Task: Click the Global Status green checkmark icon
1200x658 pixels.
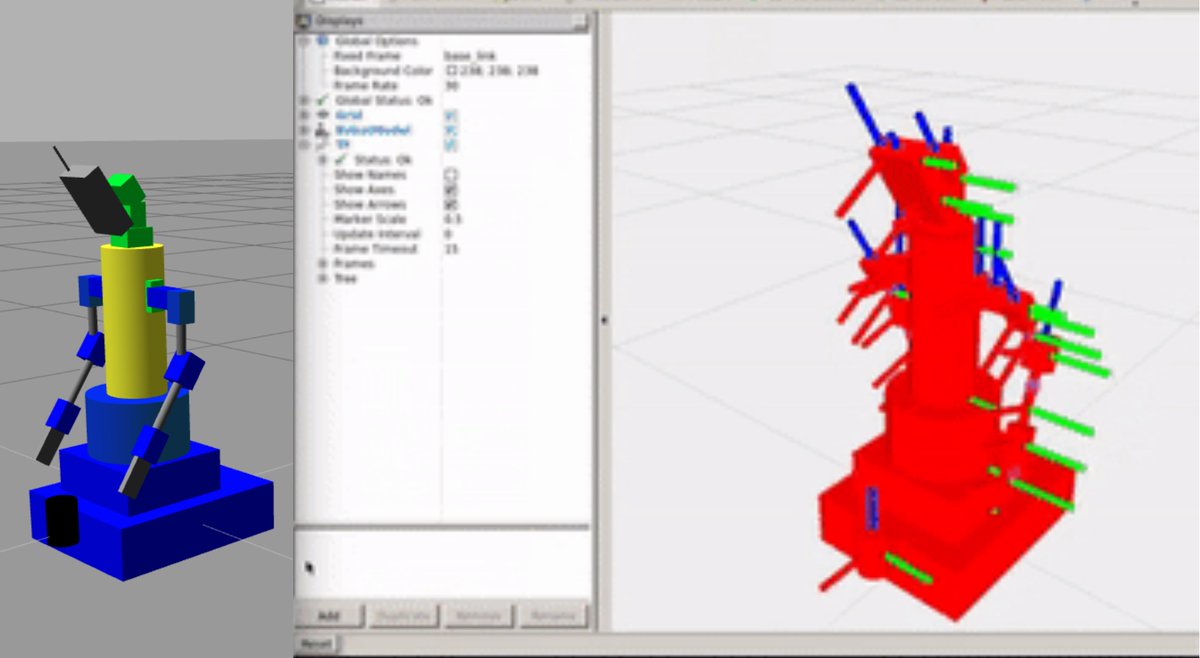Action: [322, 100]
